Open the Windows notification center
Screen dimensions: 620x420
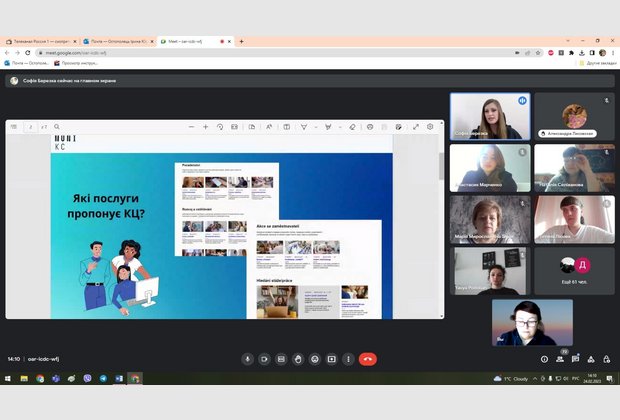click(x=610, y=378)
